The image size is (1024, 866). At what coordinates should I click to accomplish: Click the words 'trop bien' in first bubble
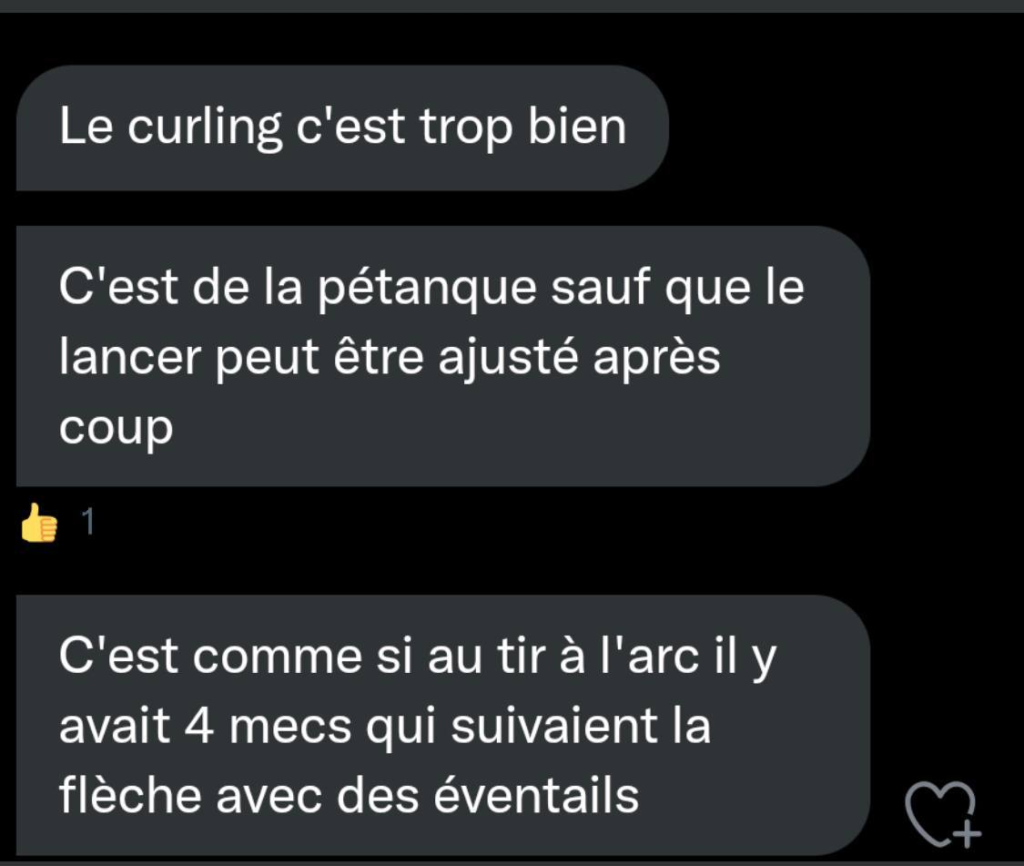pos(523,127)
